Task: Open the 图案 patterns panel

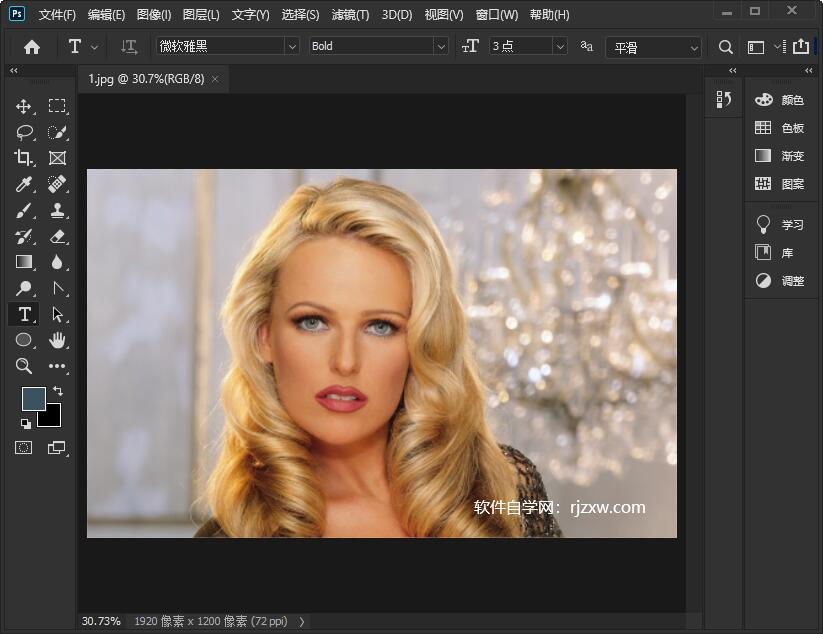Action: click(779, 184)
